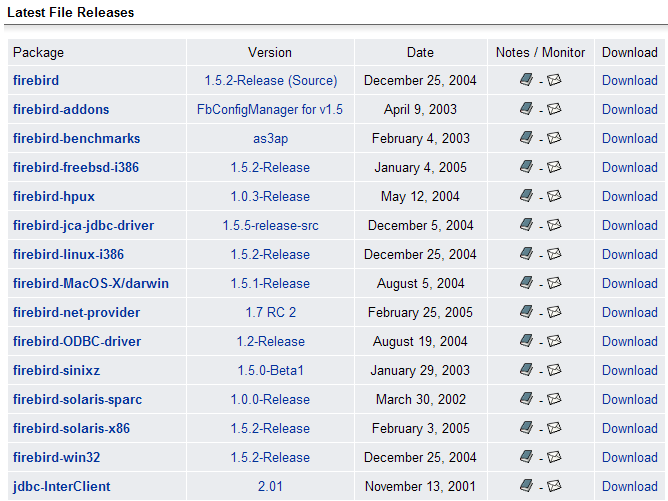The height and width of the screenshot is (501, 668).
Task: Open release notes book icon for firebird
Action: point(527,80)
